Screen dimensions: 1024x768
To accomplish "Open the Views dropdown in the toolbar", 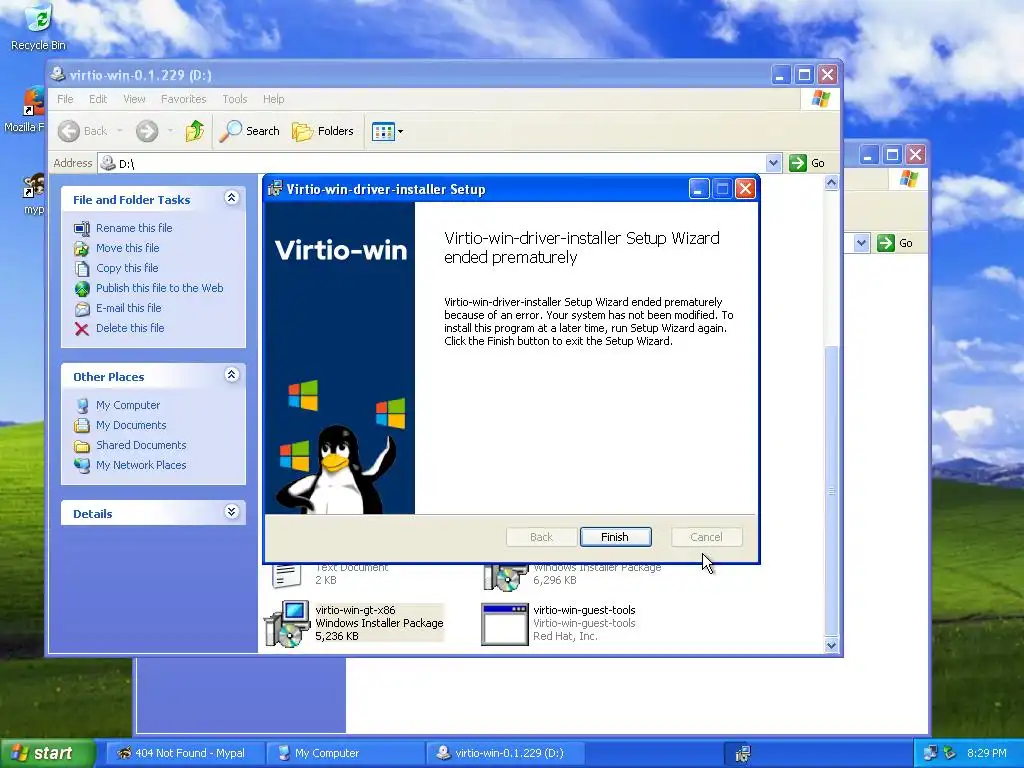I will tap(387, 131).
